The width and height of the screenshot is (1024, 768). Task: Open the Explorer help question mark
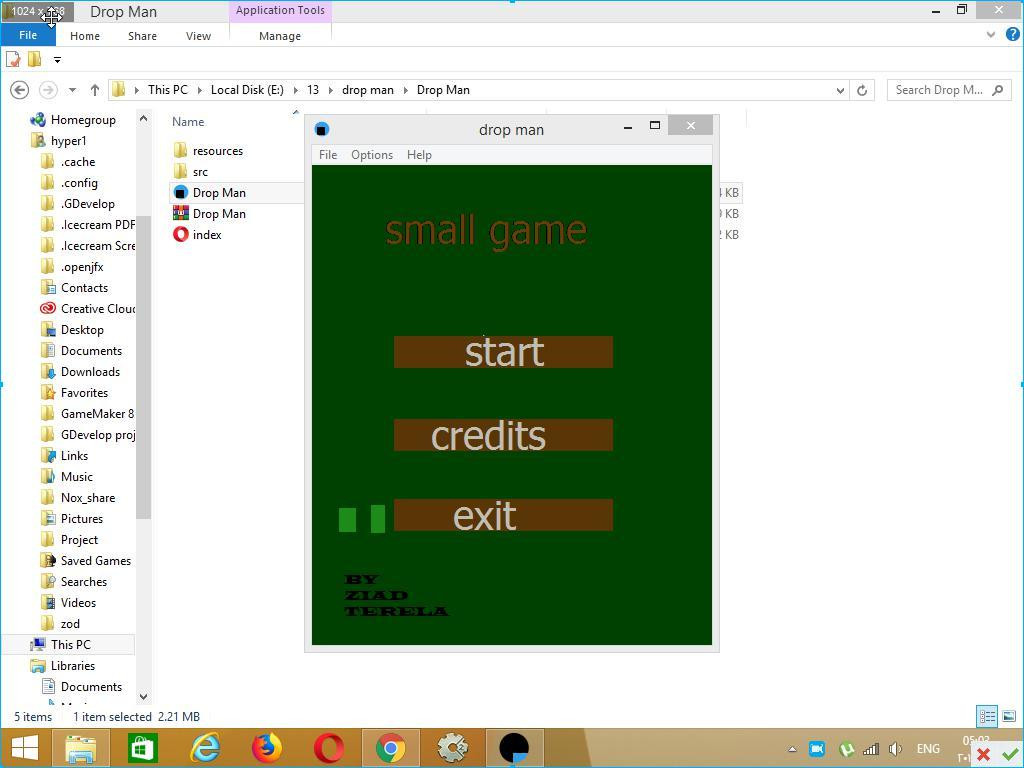(1013, 35)
